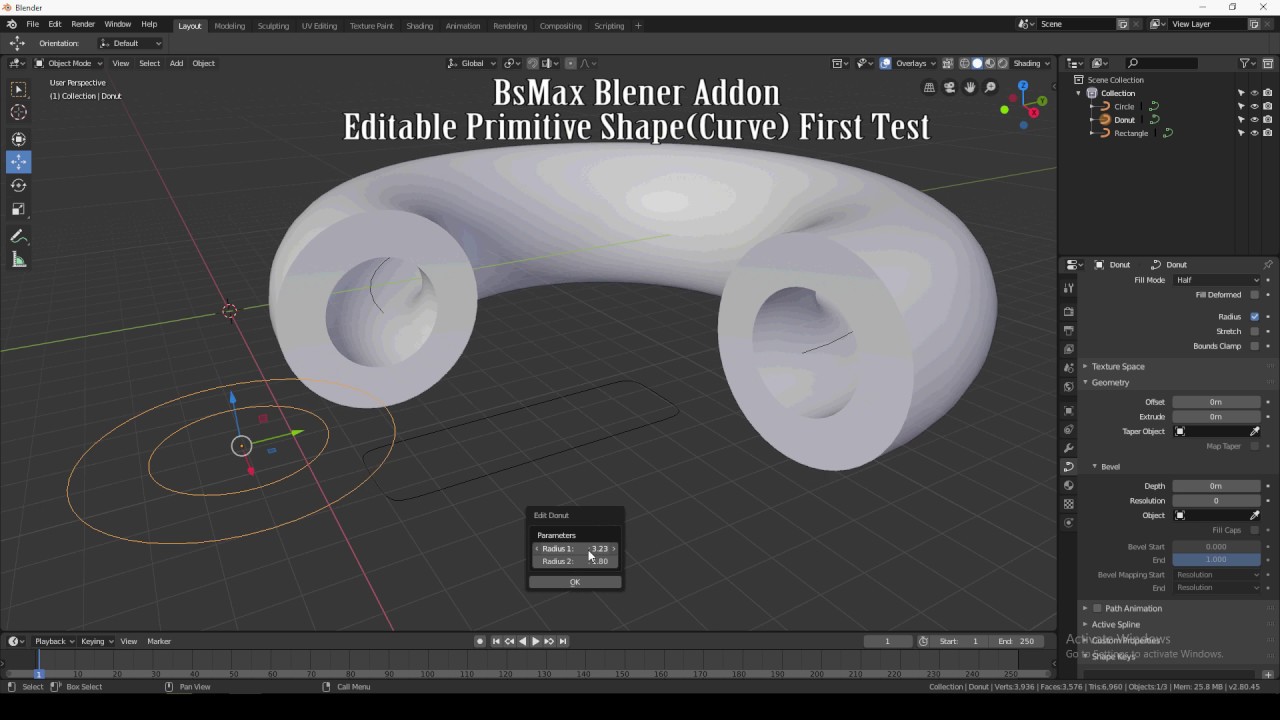Viewport: 1280px width, 720px height.
Task: Switch to the Shading workspace tab
Action: point(419,26)
